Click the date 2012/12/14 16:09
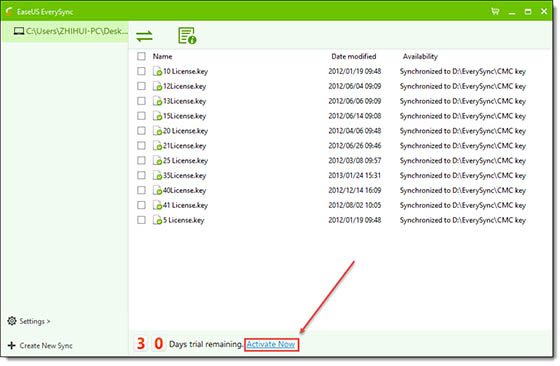The width and height of the screenshot is (560, 366). [x=355, y=191]
